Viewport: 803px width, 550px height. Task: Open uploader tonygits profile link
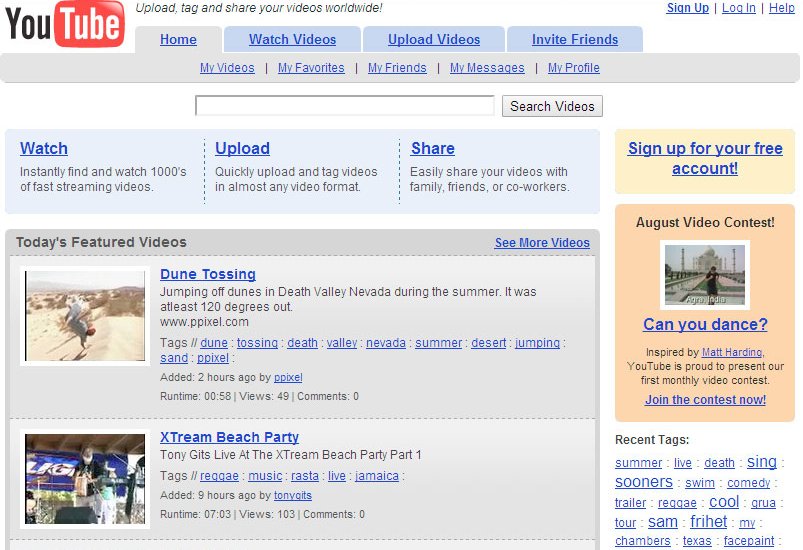click(292, 495)
